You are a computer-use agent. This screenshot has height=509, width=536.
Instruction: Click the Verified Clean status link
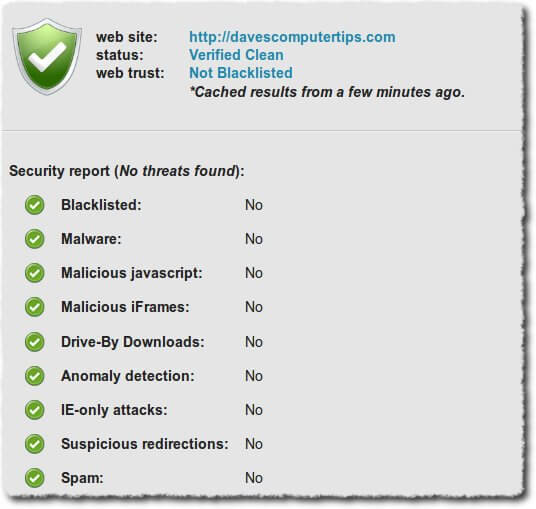tap(236, 55)
